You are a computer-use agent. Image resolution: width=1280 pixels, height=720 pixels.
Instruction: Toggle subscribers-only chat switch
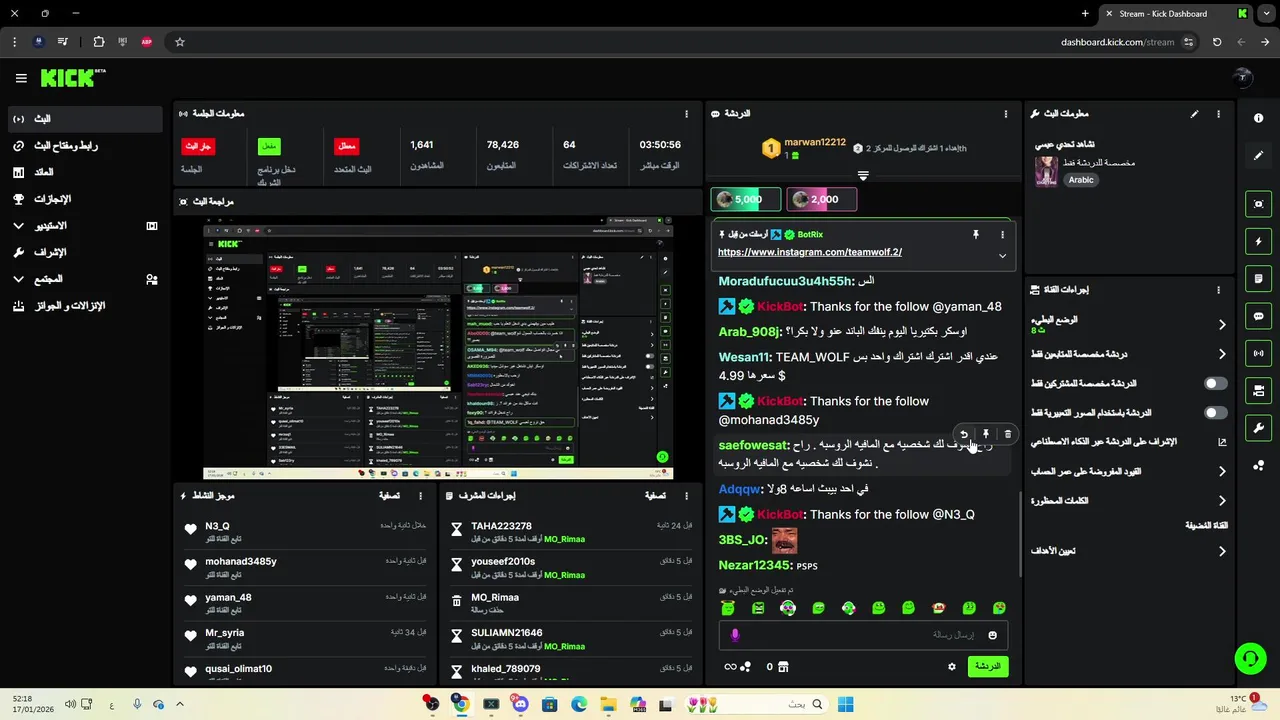[x=1216, y=383]
